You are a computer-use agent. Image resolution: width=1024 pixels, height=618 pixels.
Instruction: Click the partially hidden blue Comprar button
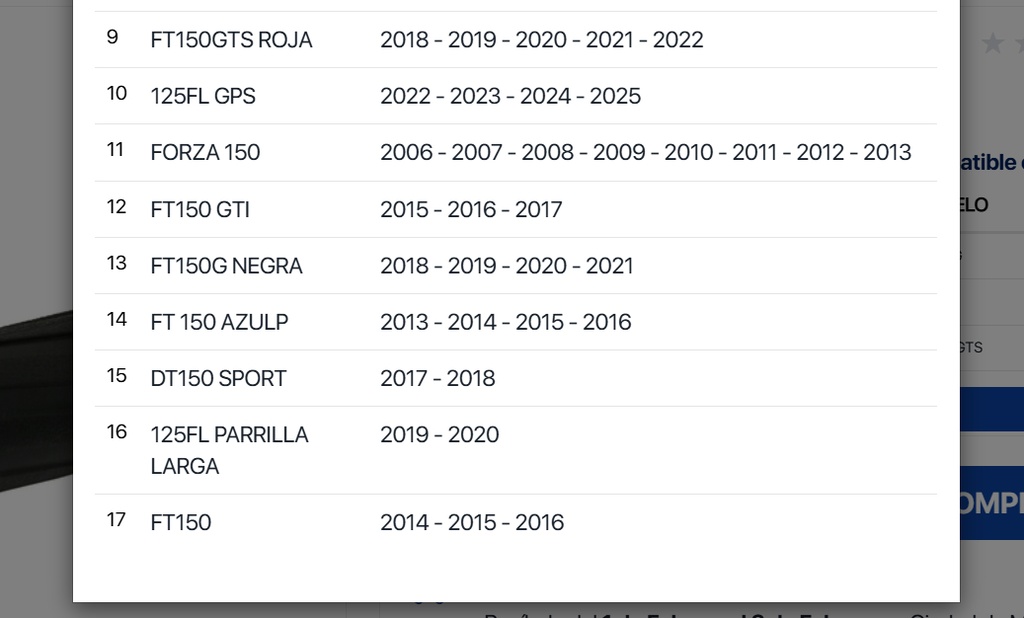click(992, 502)
